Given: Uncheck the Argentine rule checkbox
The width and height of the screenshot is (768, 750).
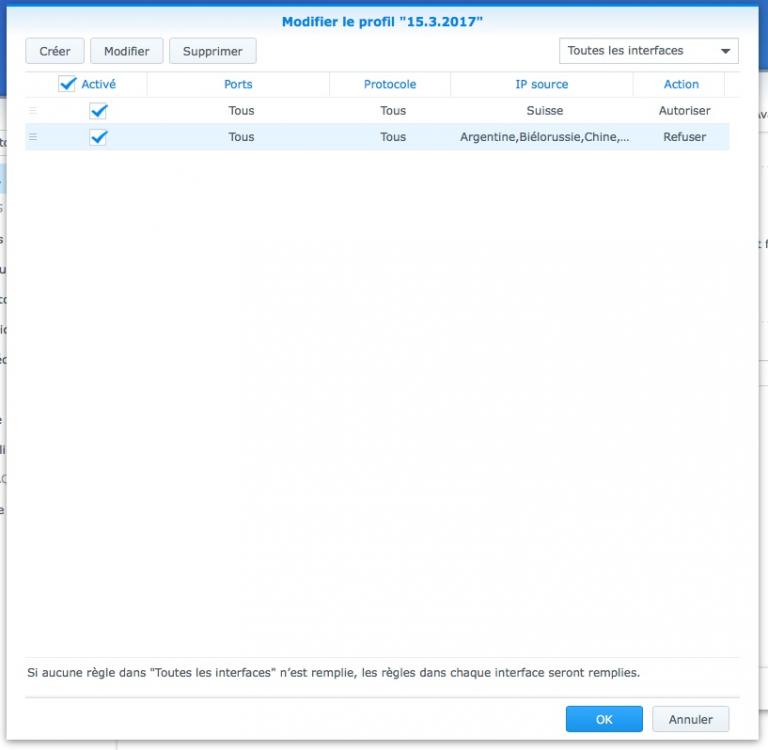Looking at the screenshot, I should [98, 137].
